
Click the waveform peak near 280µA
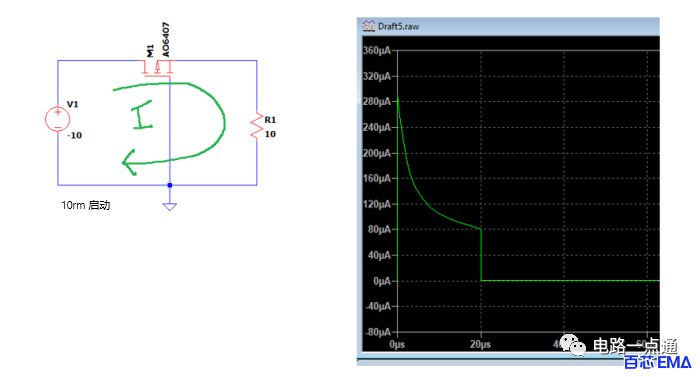click(x=398, y=99)
